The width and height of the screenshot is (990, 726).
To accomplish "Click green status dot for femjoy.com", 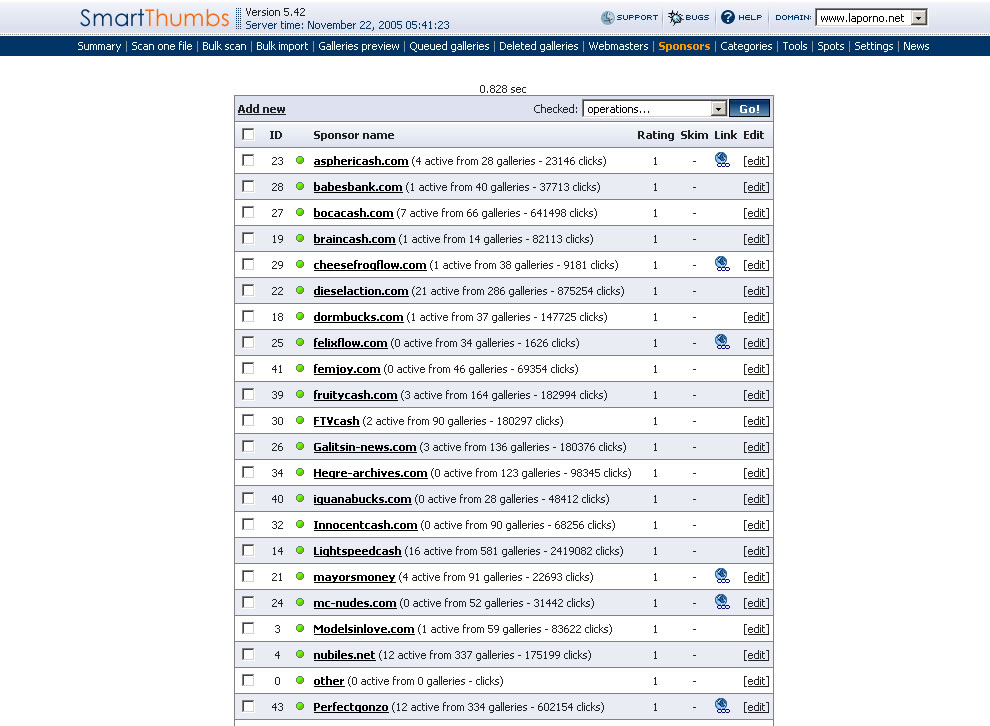I will [x=300, y=368].
